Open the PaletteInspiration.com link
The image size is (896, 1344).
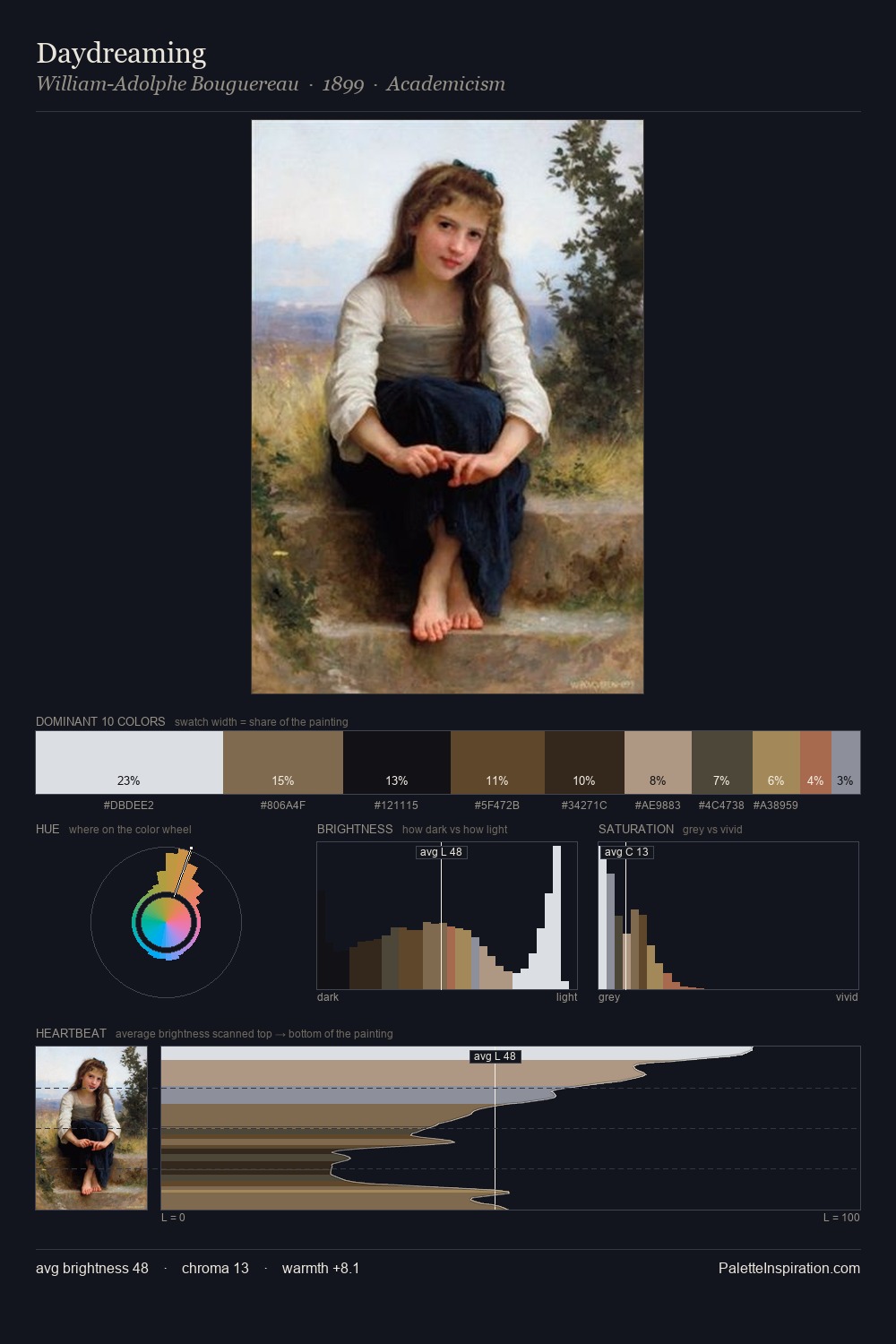[789, 1268]
